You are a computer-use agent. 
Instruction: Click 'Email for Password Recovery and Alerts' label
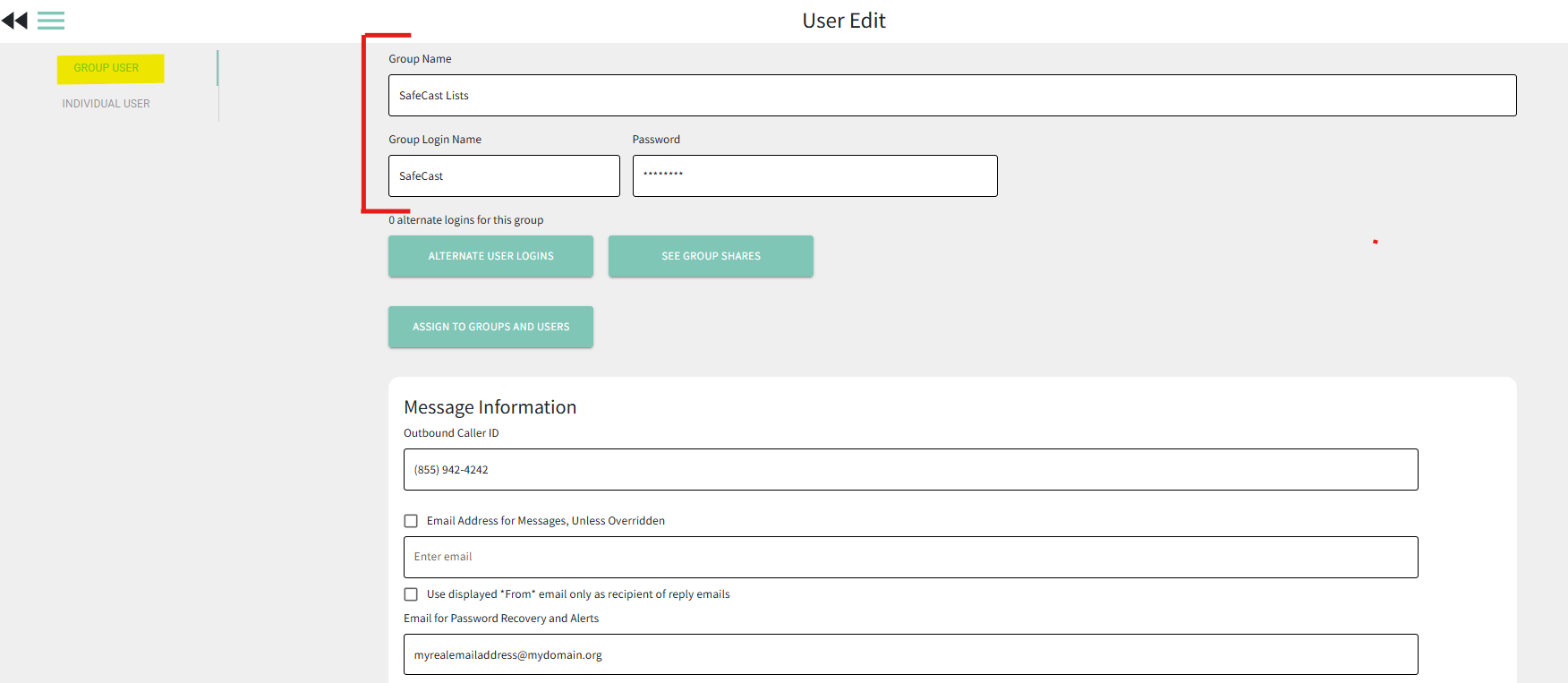pos(501,619)
